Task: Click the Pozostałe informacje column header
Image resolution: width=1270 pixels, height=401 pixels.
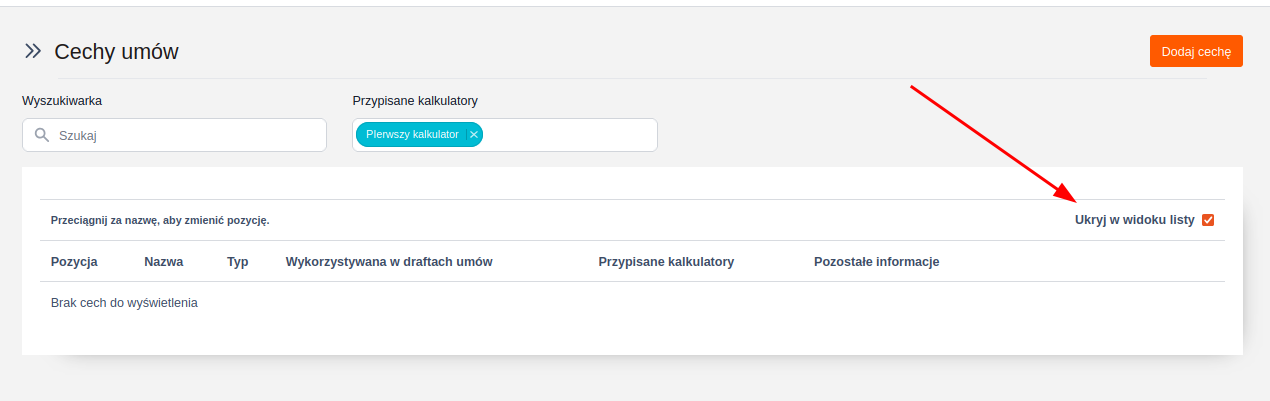Action: pos(876,262)
